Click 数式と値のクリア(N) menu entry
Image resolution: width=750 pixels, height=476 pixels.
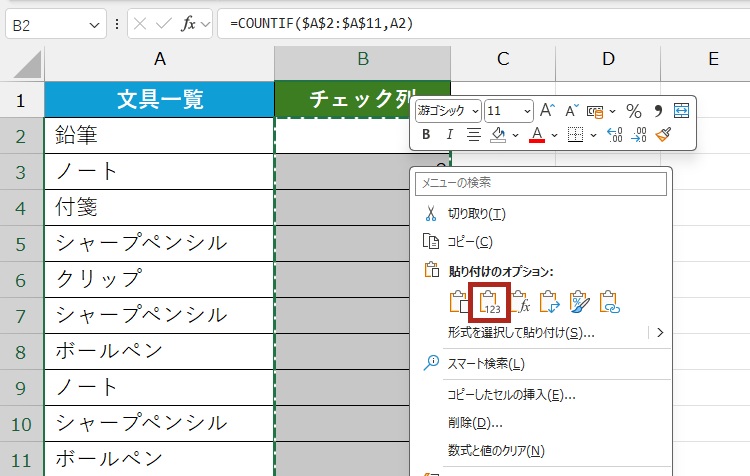tap(496, 450)
